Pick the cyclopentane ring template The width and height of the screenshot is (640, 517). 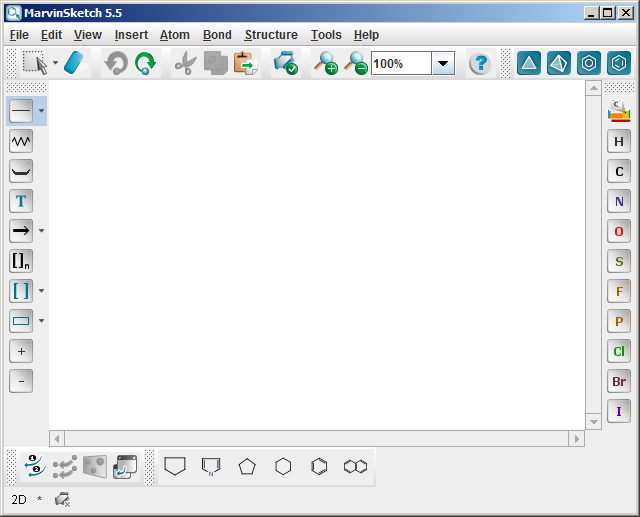click(x=247, y=466)
